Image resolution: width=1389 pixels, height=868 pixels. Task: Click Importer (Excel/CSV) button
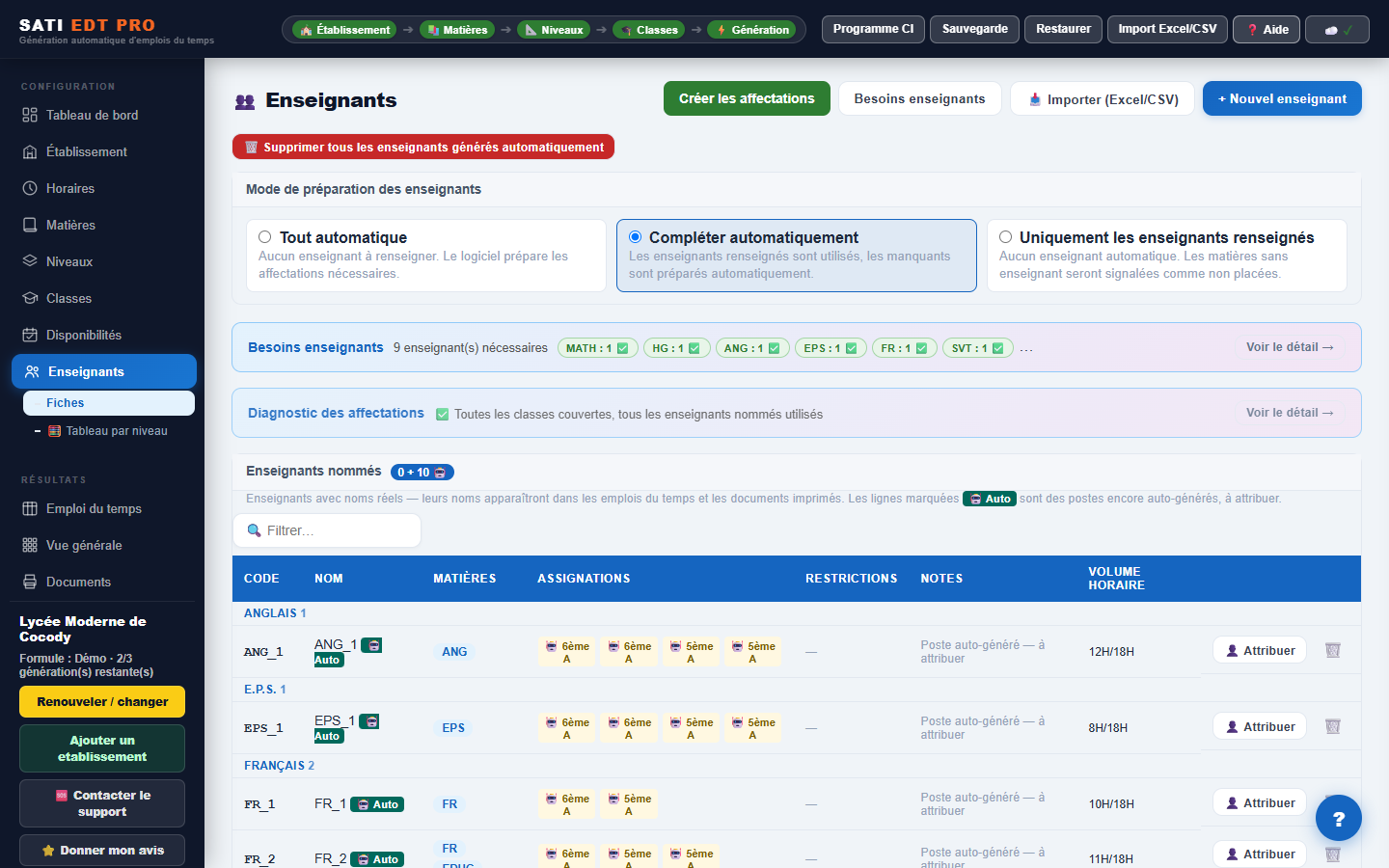1103,98
